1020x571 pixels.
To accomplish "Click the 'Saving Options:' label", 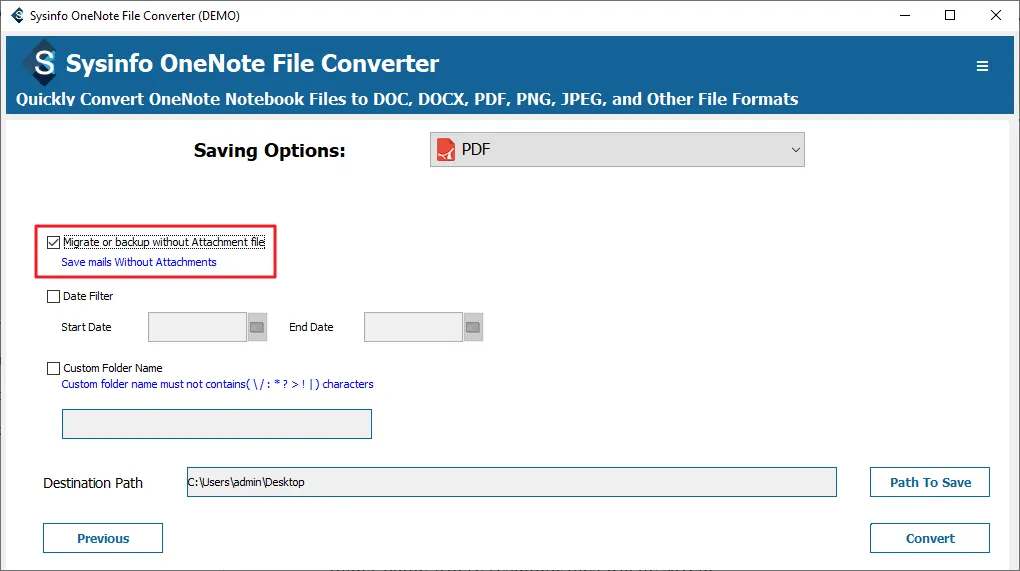I will 269,151.
